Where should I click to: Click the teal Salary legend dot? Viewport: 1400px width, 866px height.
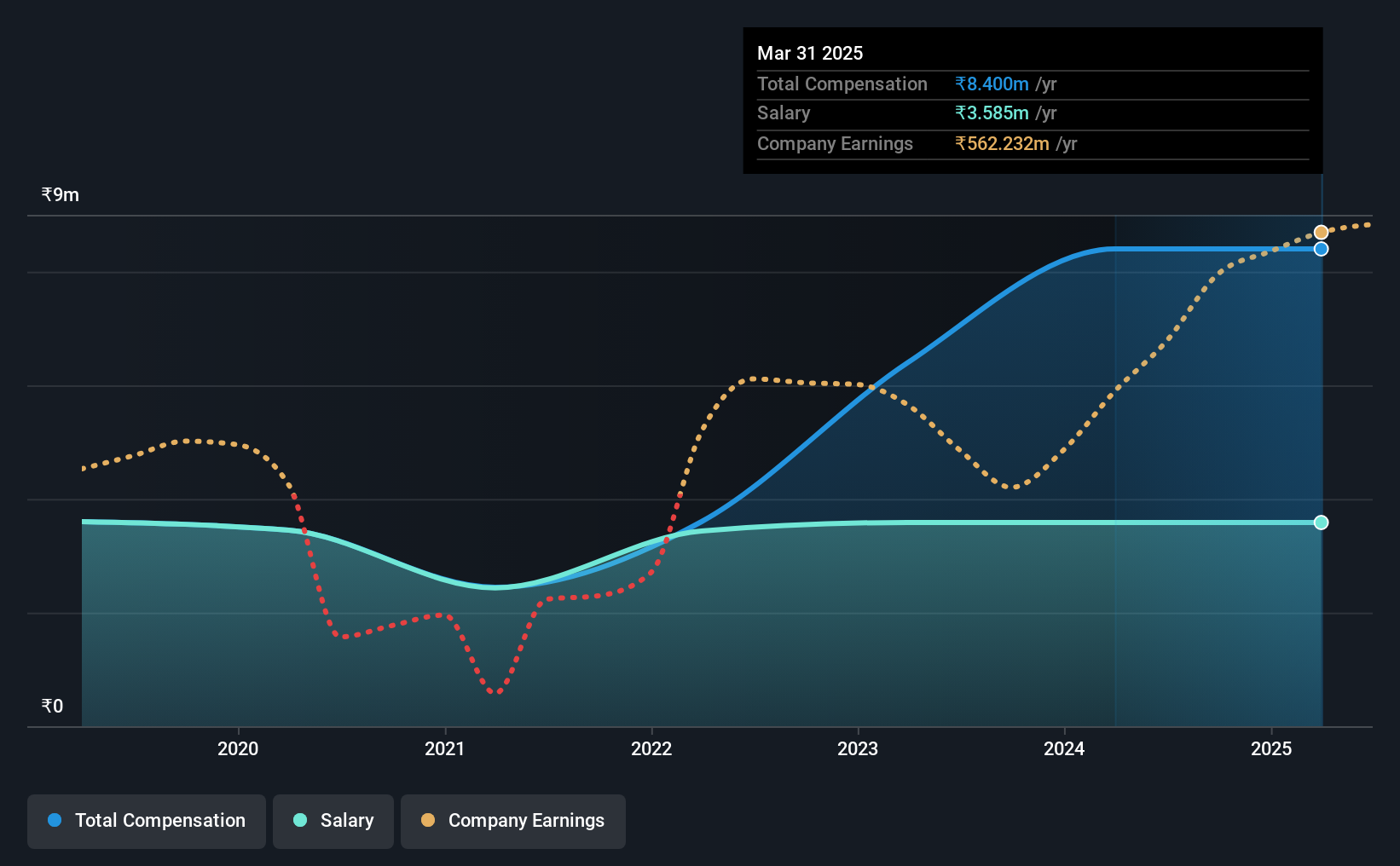click(x=300, y=820)
